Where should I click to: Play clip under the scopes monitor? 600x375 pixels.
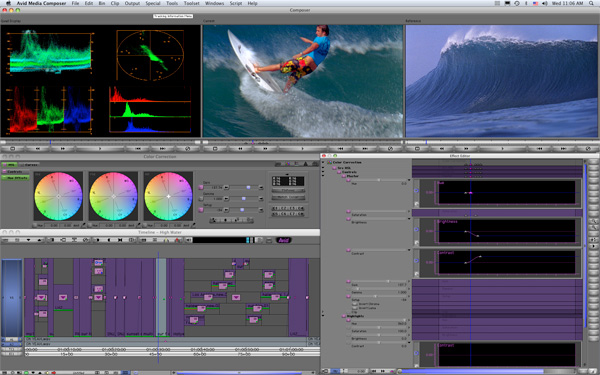100,148
